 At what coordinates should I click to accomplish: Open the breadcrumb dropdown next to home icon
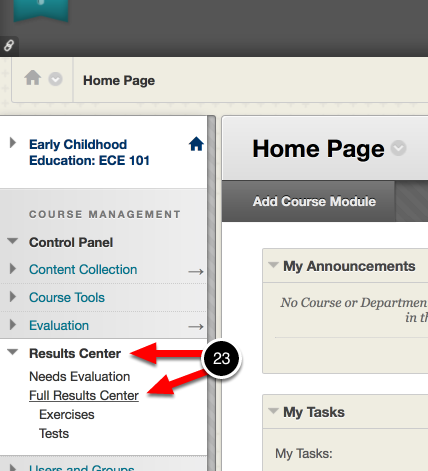pyautogui.click(x=55, y=79)
